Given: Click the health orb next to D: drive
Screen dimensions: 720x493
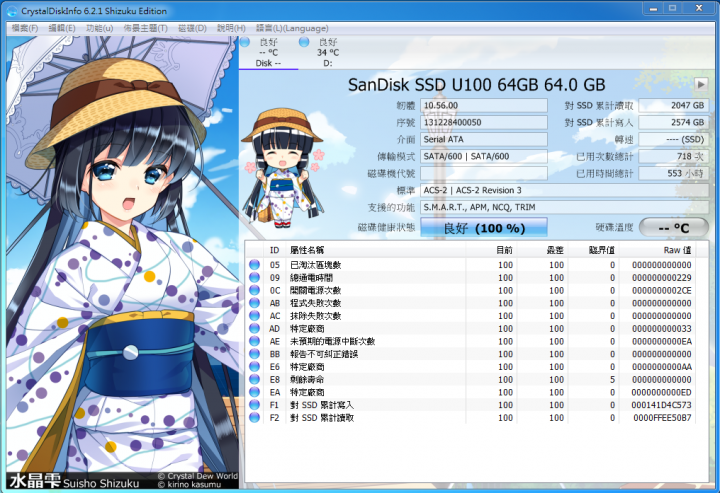Looking at the screenshot, I should coord(304,42).
